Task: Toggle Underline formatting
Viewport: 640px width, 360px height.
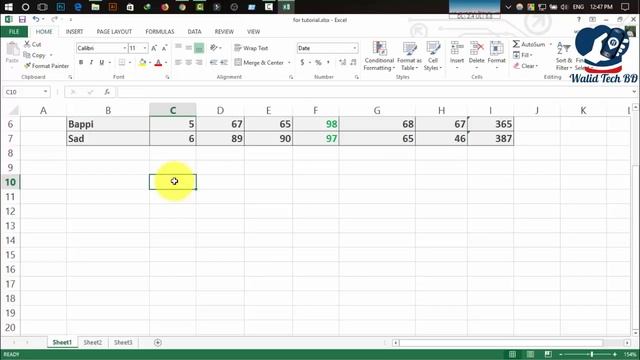Action: (x=102, y=62)
